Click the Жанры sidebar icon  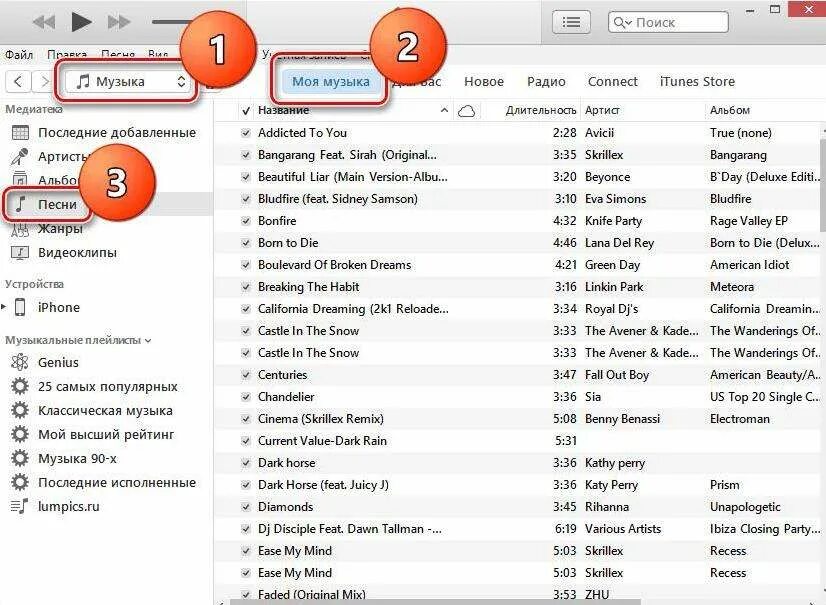(x=20, y=229)
